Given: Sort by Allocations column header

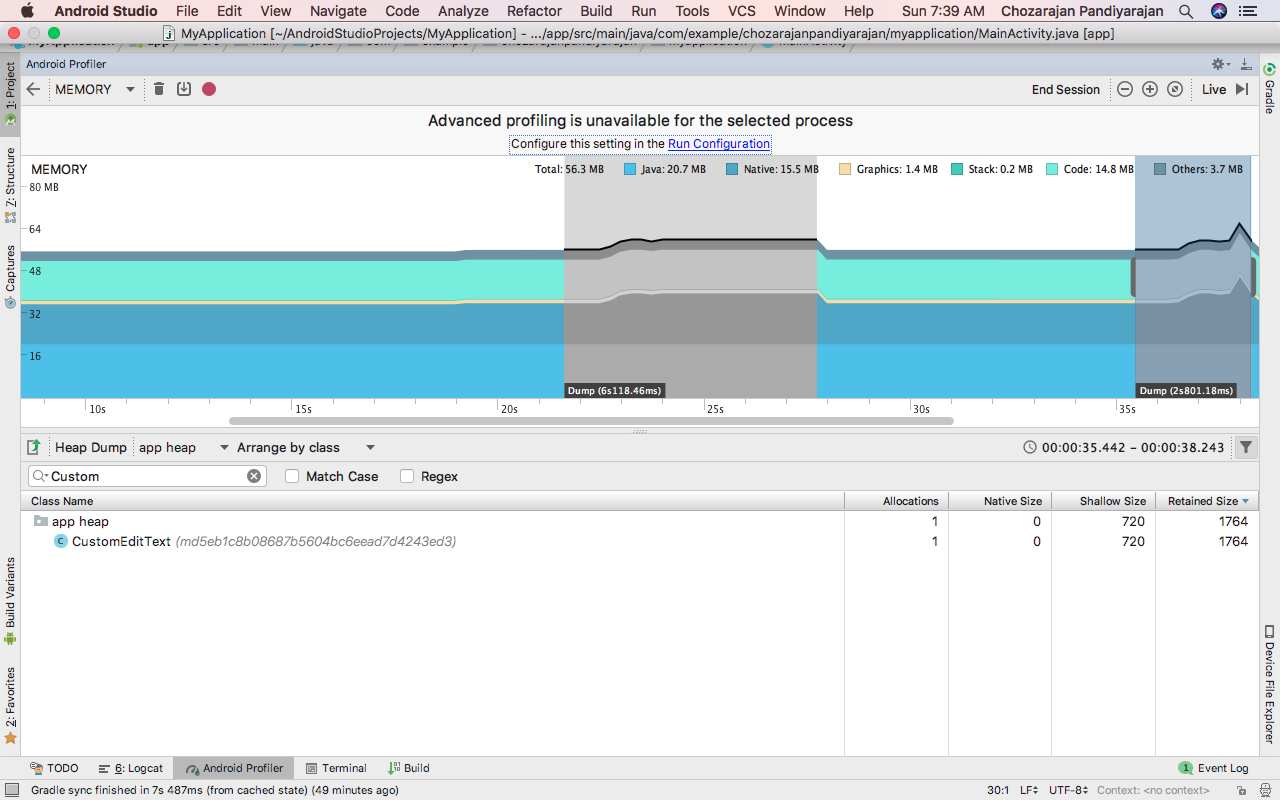Looking at the screenshot, I should tap(896, 501).
